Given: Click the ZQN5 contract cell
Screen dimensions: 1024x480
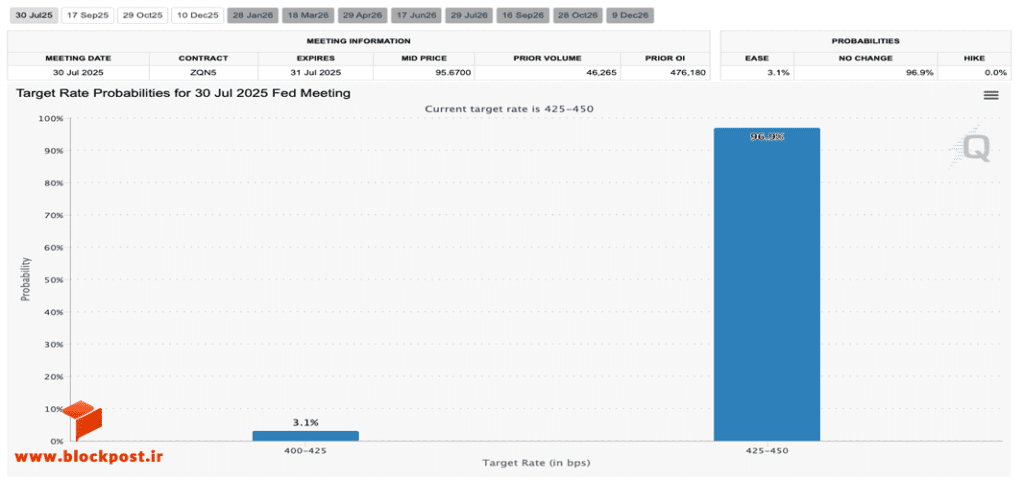Looking at the screenshot, I should (x=203, y=72).
